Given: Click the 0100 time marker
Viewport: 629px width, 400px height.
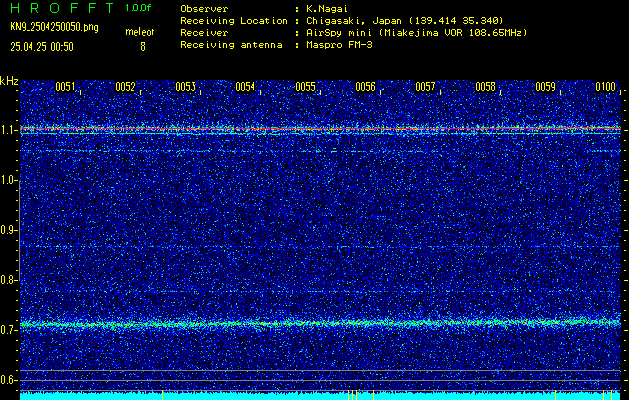Looking at the screenshot, I should click(x=605, y=87).
